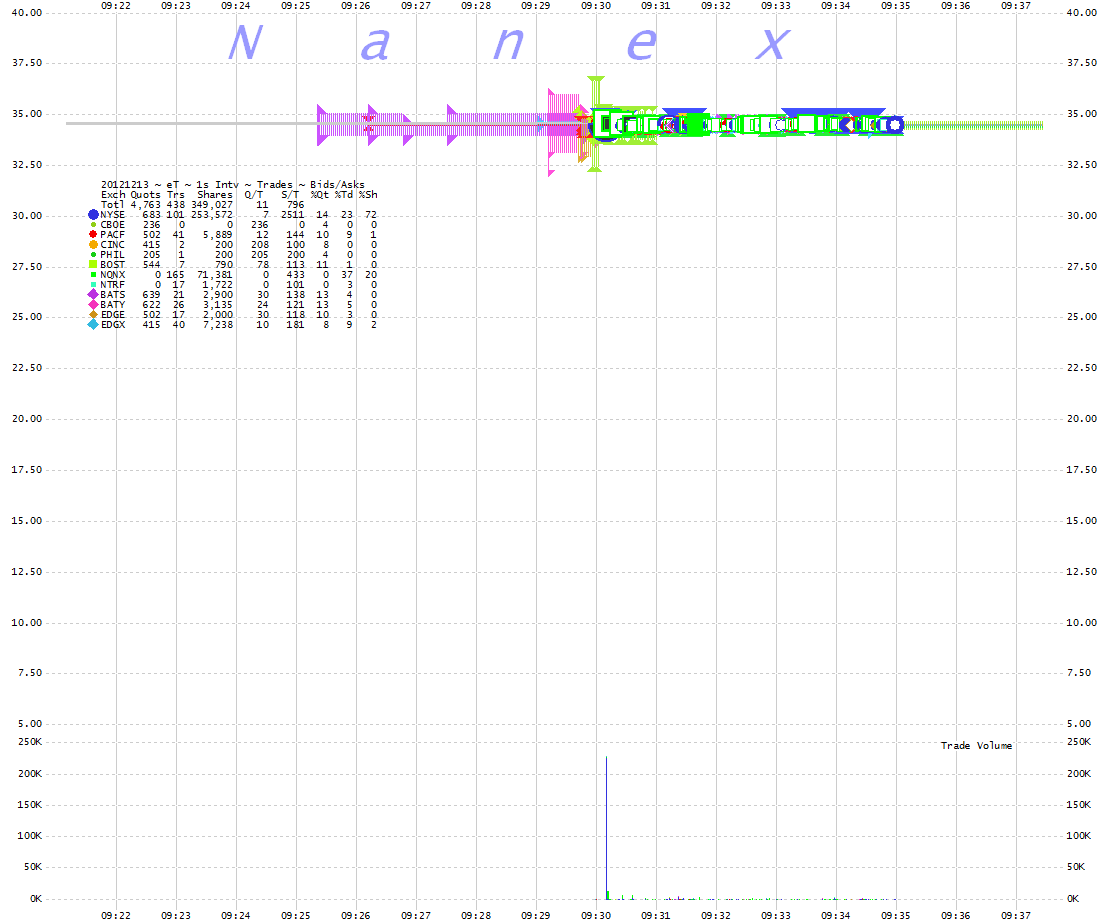Click NTRF shares value 1,722
The width and height of the screenshot is (1109, 922).
[218, 285]
